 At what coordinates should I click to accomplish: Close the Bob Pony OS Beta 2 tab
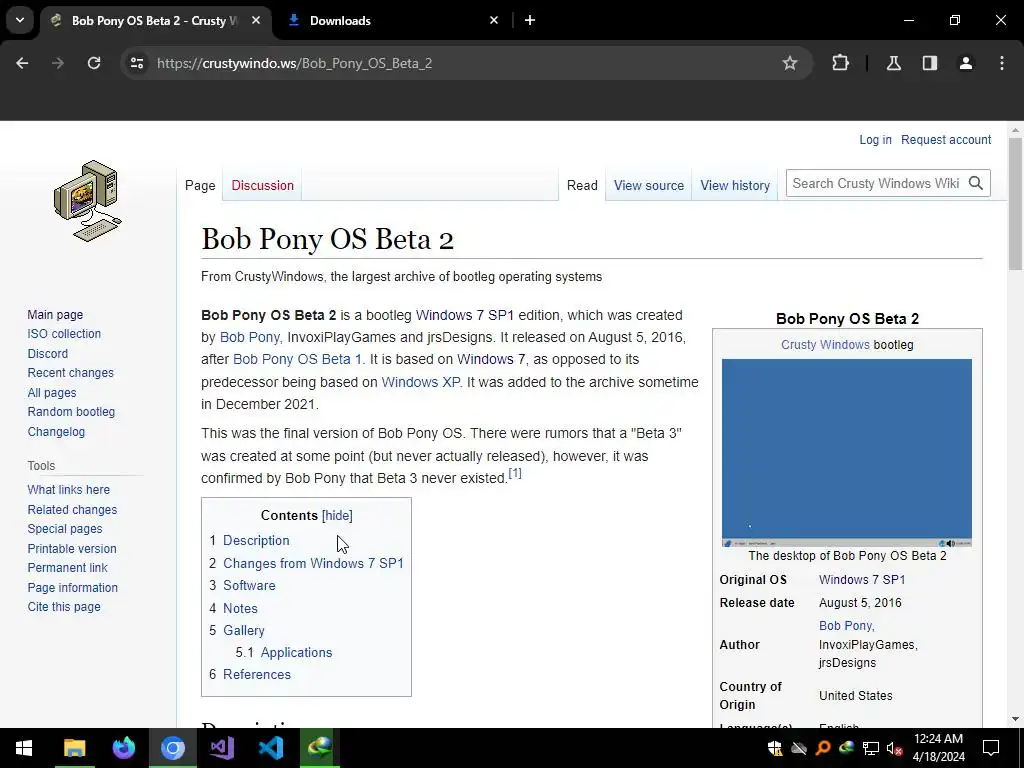click(256, 20)
